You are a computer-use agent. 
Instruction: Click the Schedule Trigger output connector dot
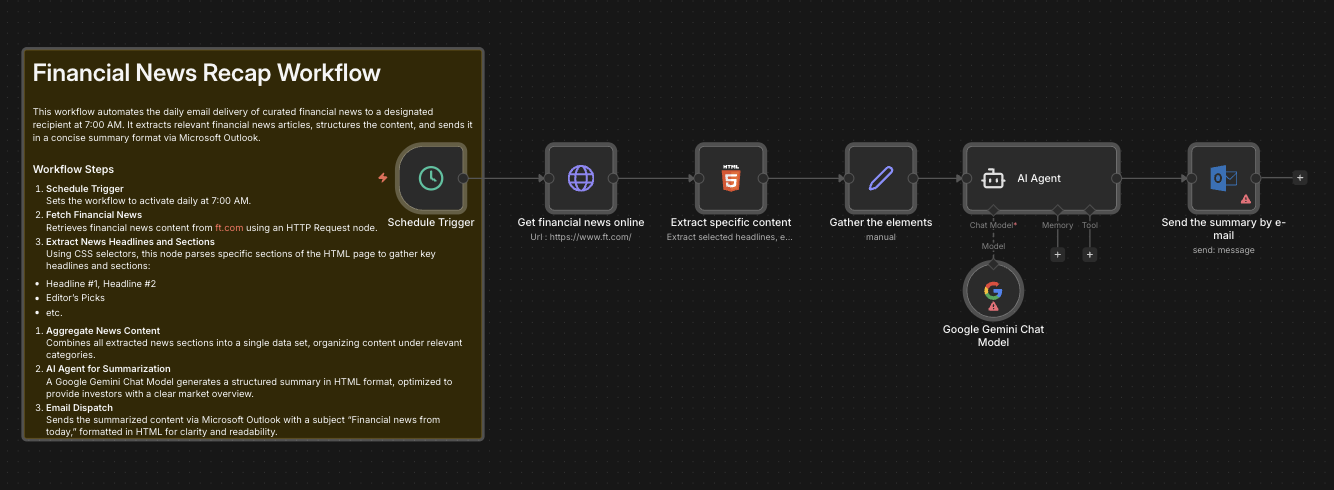(463, 178)
